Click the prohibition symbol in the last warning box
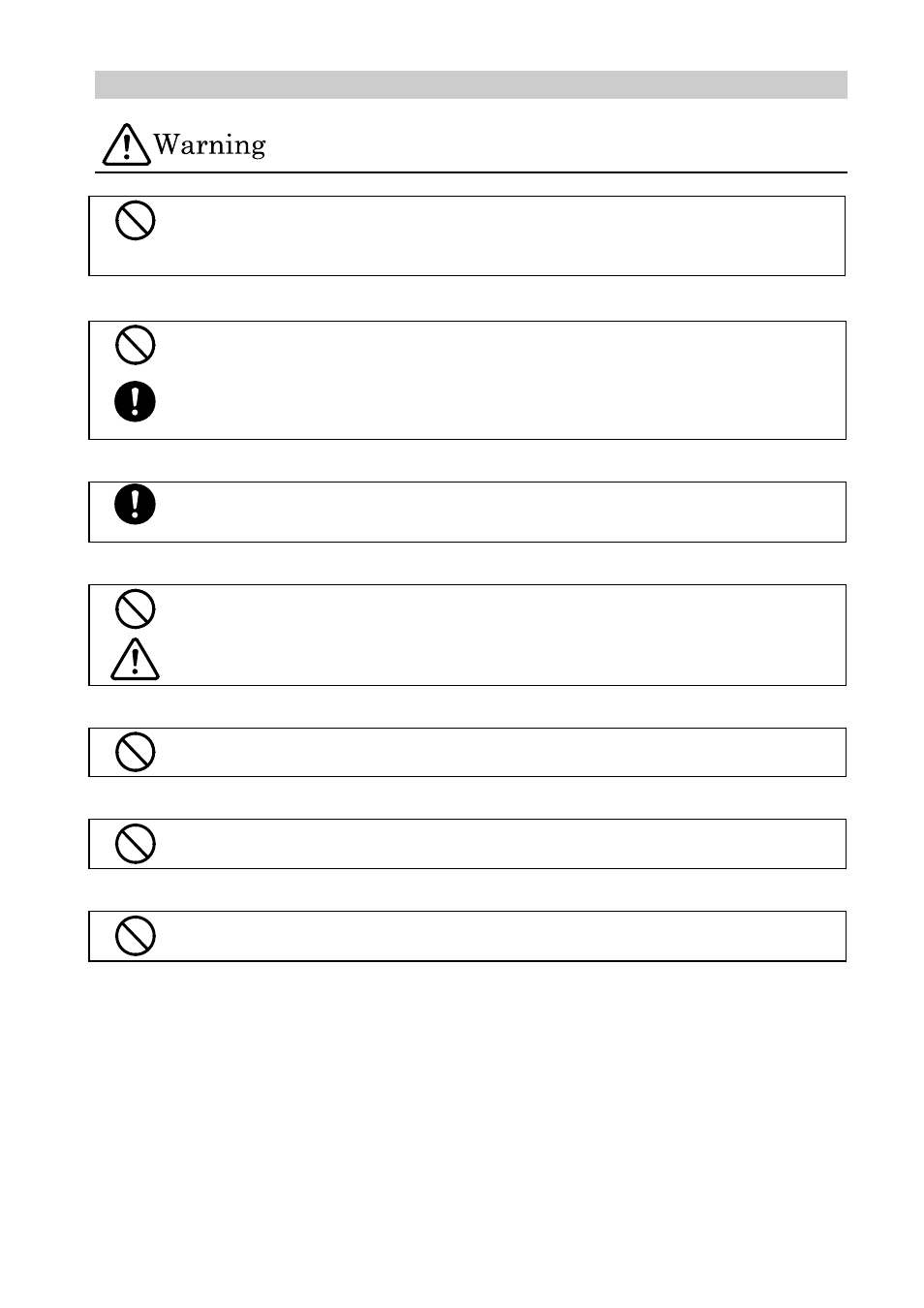 pos(136,936)
